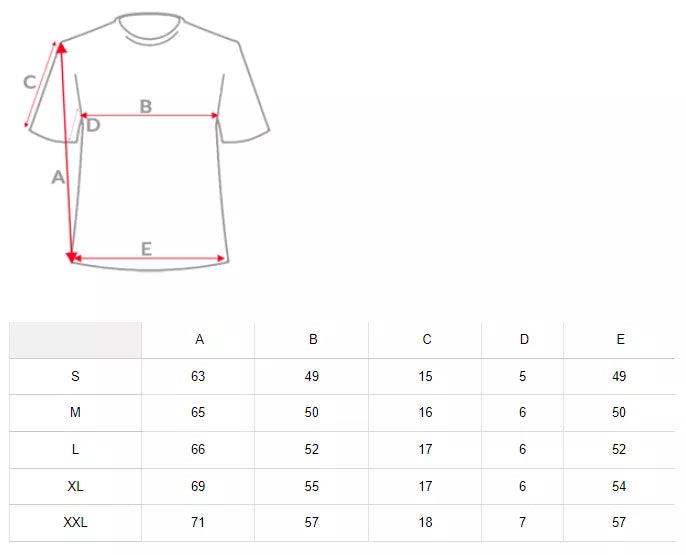Click the S size row label
Viewport: 686px width, 555px height.
point(75,377)
